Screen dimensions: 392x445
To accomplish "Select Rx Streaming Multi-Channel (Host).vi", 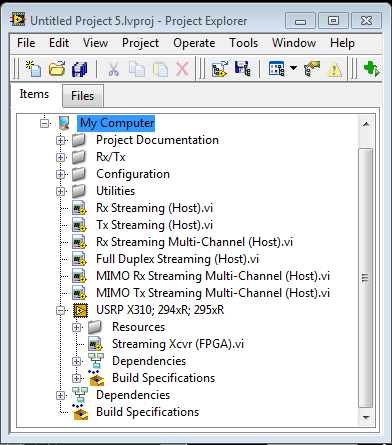I will coord(194,242).
